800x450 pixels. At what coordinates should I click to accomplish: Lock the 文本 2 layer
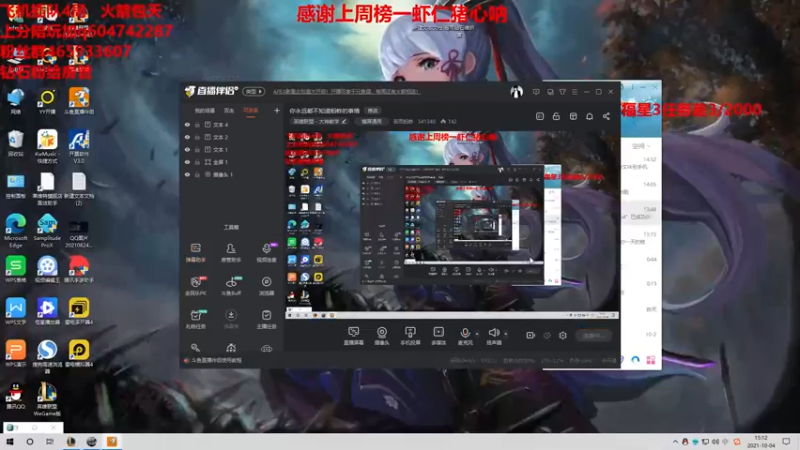coord(197,137)
